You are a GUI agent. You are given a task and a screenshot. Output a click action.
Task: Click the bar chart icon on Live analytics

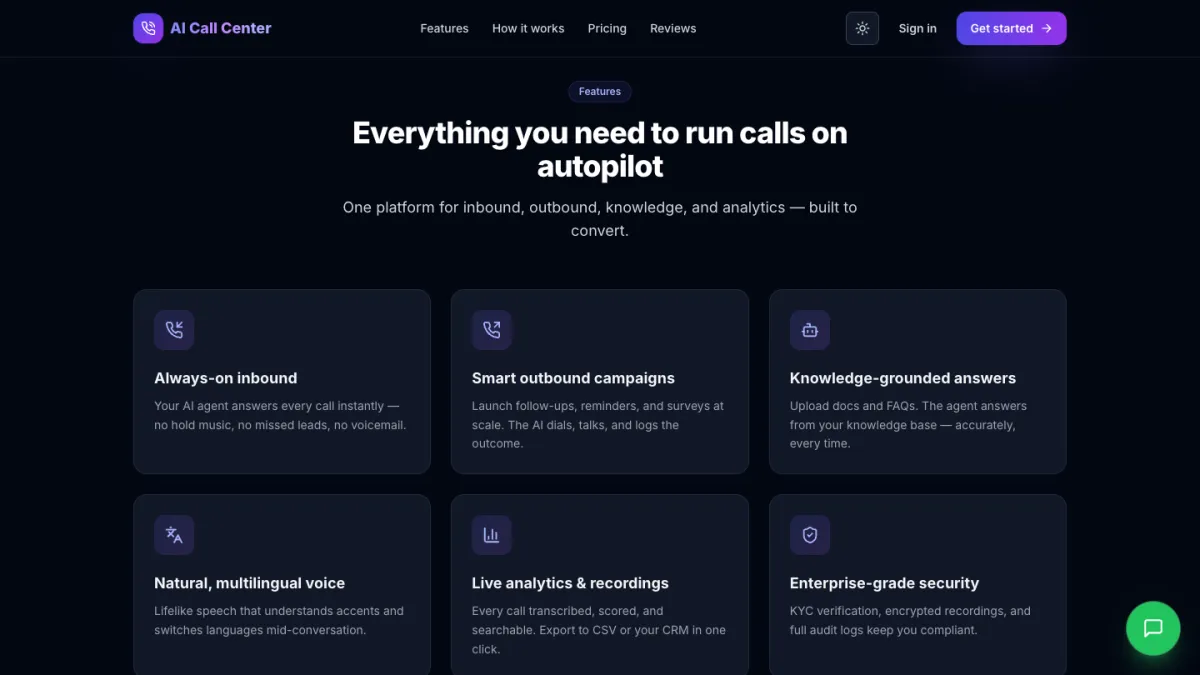(x=492, y=535)
